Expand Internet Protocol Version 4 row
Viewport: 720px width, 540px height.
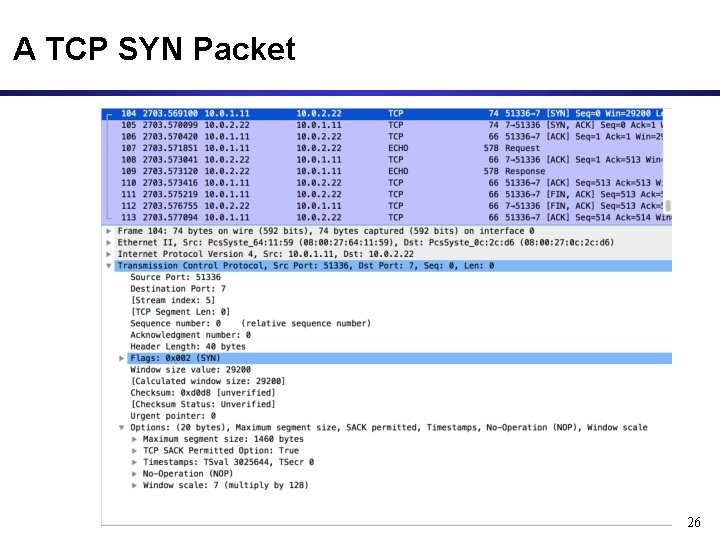tap(109, 254)
